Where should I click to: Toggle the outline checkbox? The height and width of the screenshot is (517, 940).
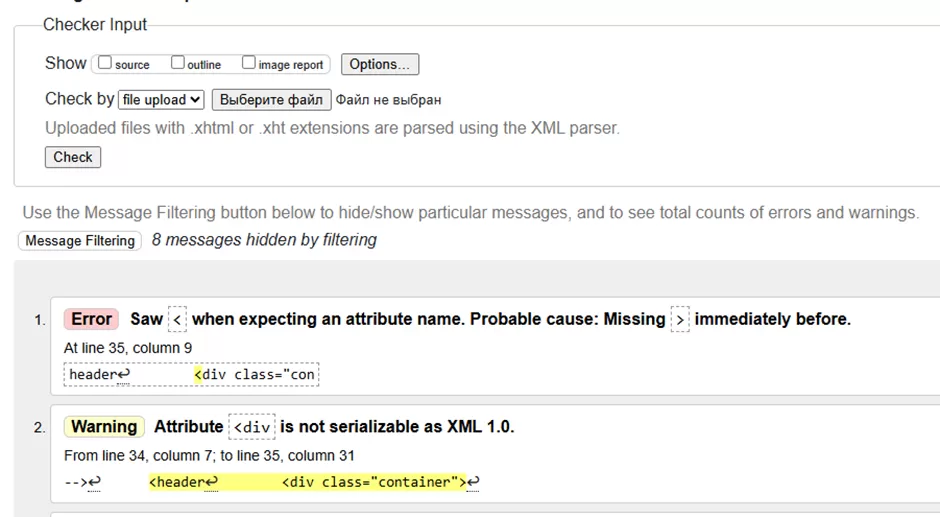(178, 64)
